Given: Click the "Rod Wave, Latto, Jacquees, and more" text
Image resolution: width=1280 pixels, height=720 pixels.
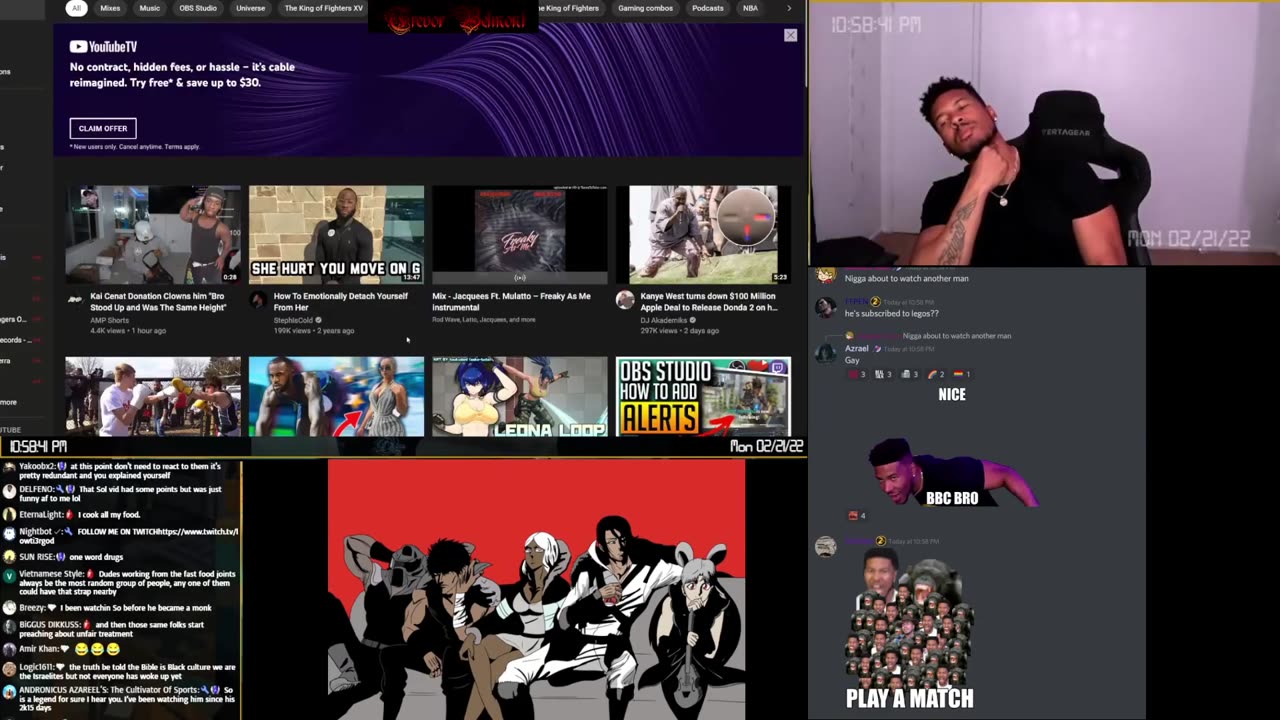Looking at the screenshot, I should point(484,320).
